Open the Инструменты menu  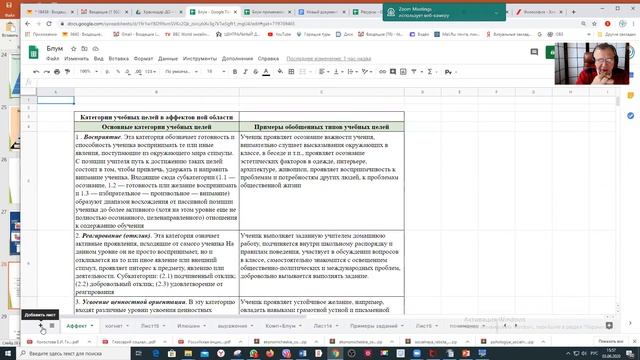(x=200, y=59)
